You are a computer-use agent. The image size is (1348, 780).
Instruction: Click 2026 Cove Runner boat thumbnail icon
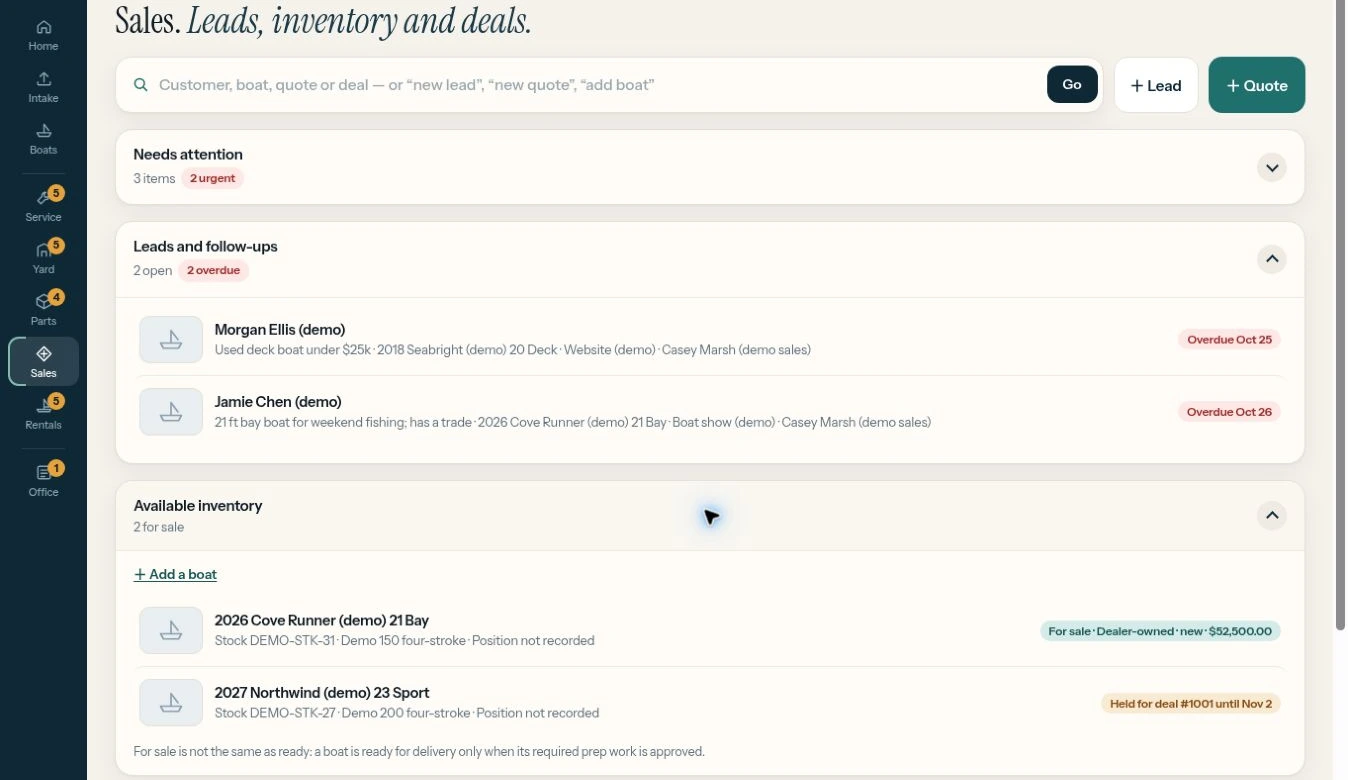click(x=171, y=630)
